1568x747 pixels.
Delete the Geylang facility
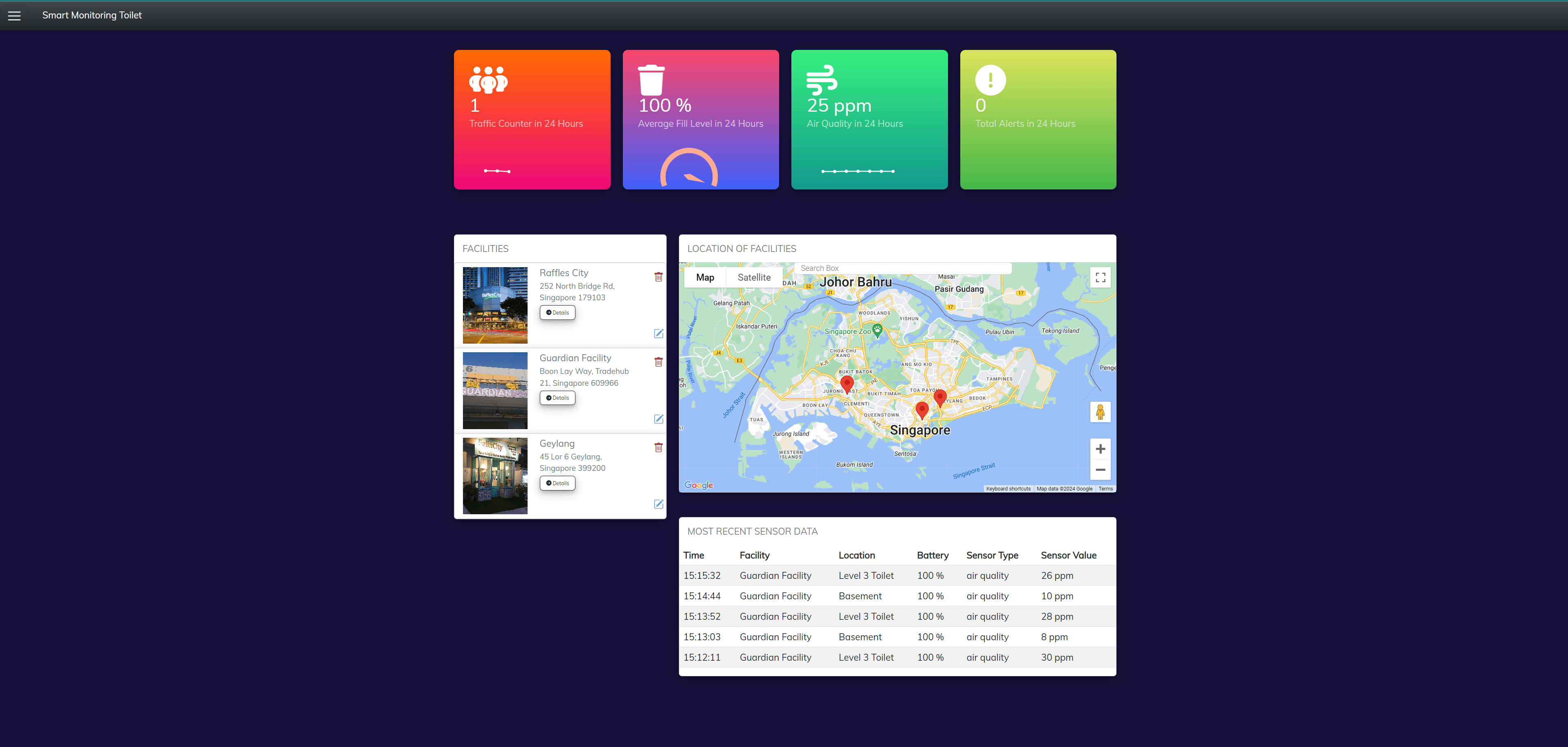point(658,448)
